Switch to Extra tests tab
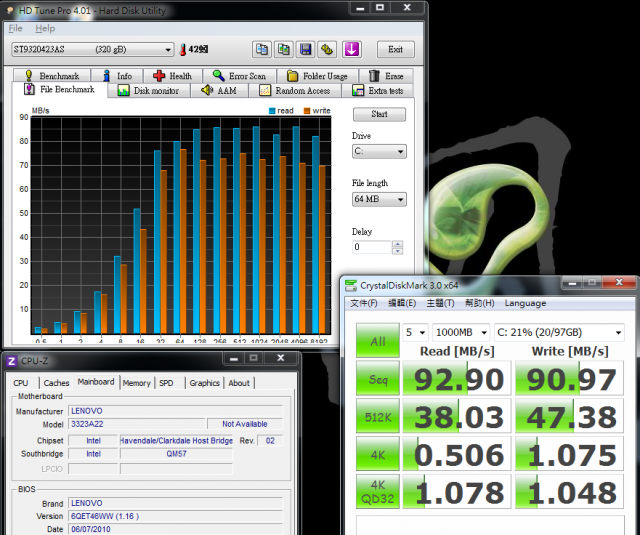Image resolution: width=640 pixels, height=535 pixels. click(378, 91)
